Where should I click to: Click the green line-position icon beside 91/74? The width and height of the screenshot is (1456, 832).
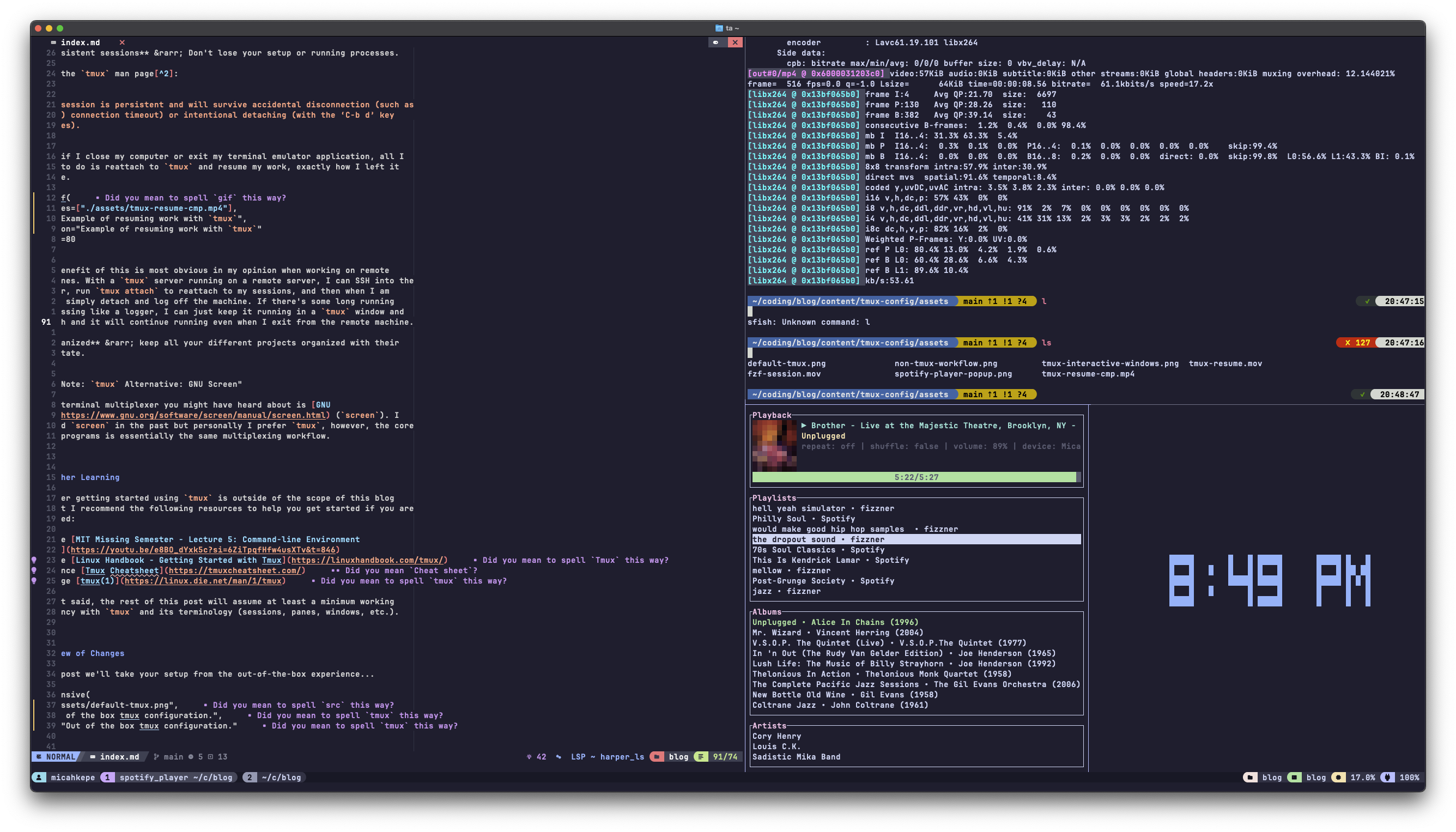[701, 757]
